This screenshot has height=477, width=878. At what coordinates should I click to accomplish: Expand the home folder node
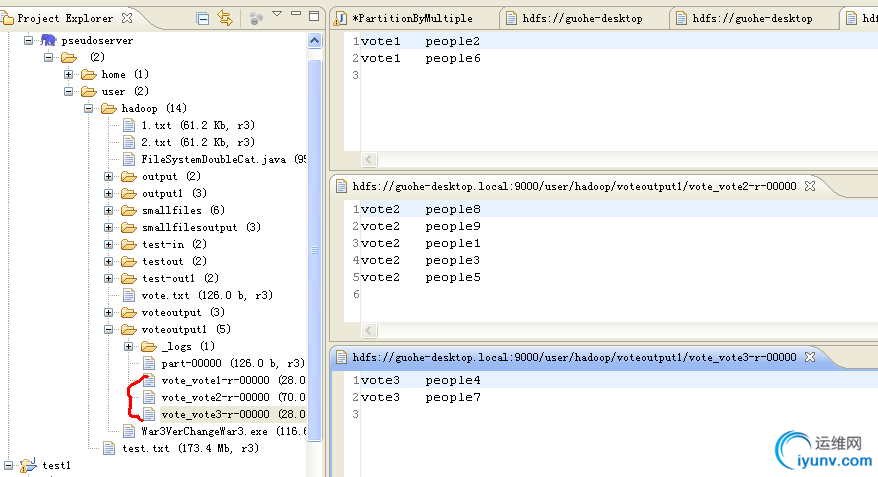coord(69,74)
